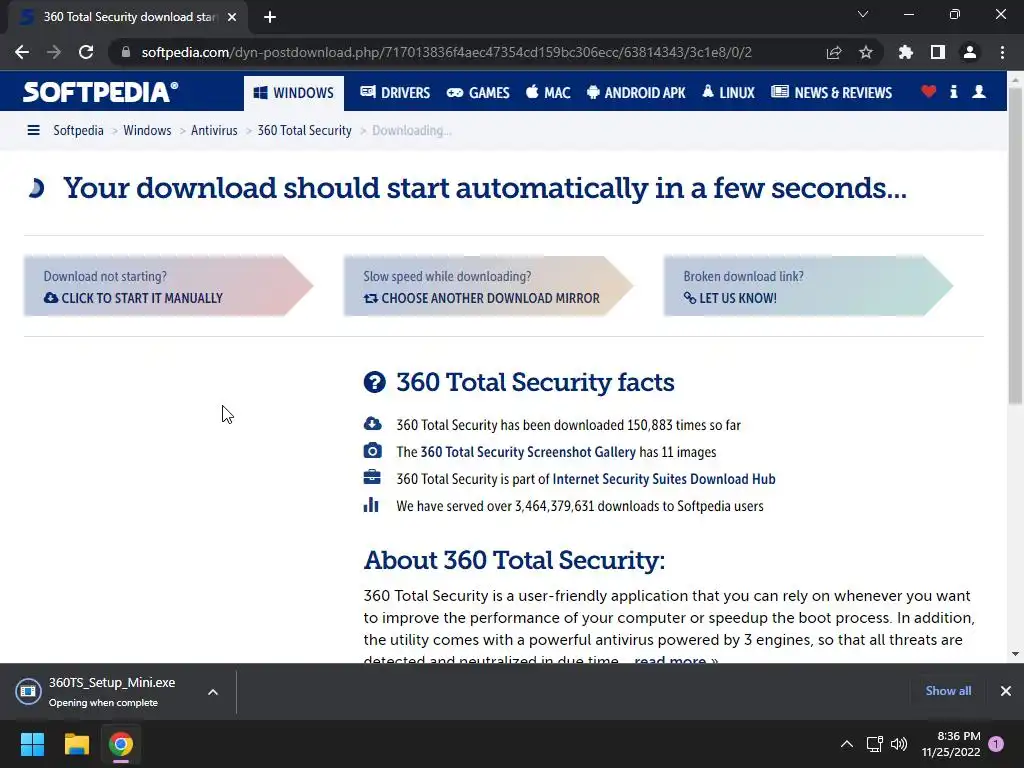1024x768 pixels.
Task: Select the 150,883 times download fact text
Action: coord(568,425)
